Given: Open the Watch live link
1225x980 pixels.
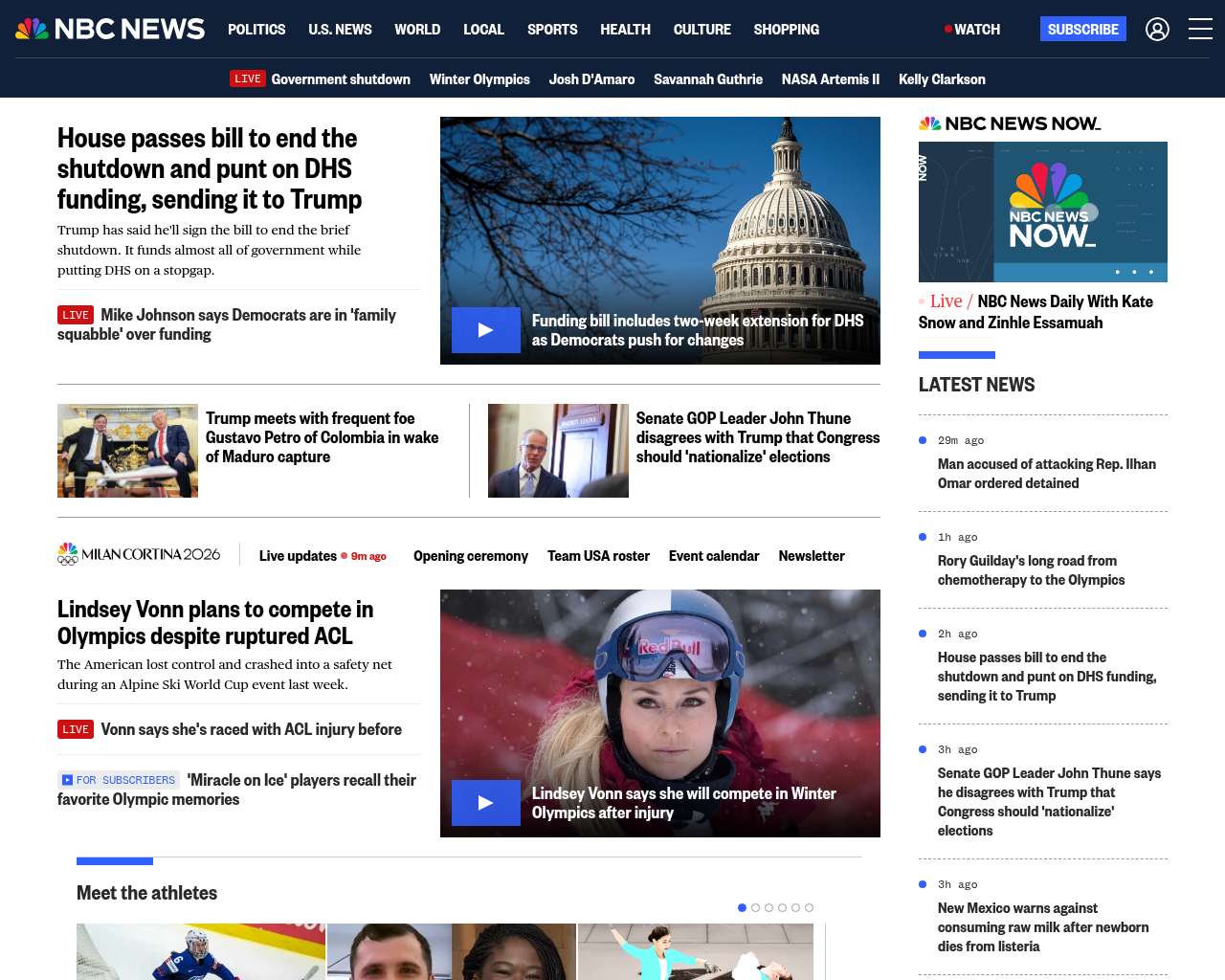Looking at the screenshot, I should point(972,30).
